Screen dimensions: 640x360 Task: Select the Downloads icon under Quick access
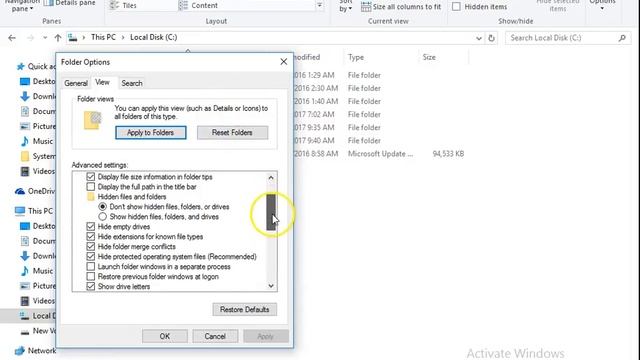(25, 96)
